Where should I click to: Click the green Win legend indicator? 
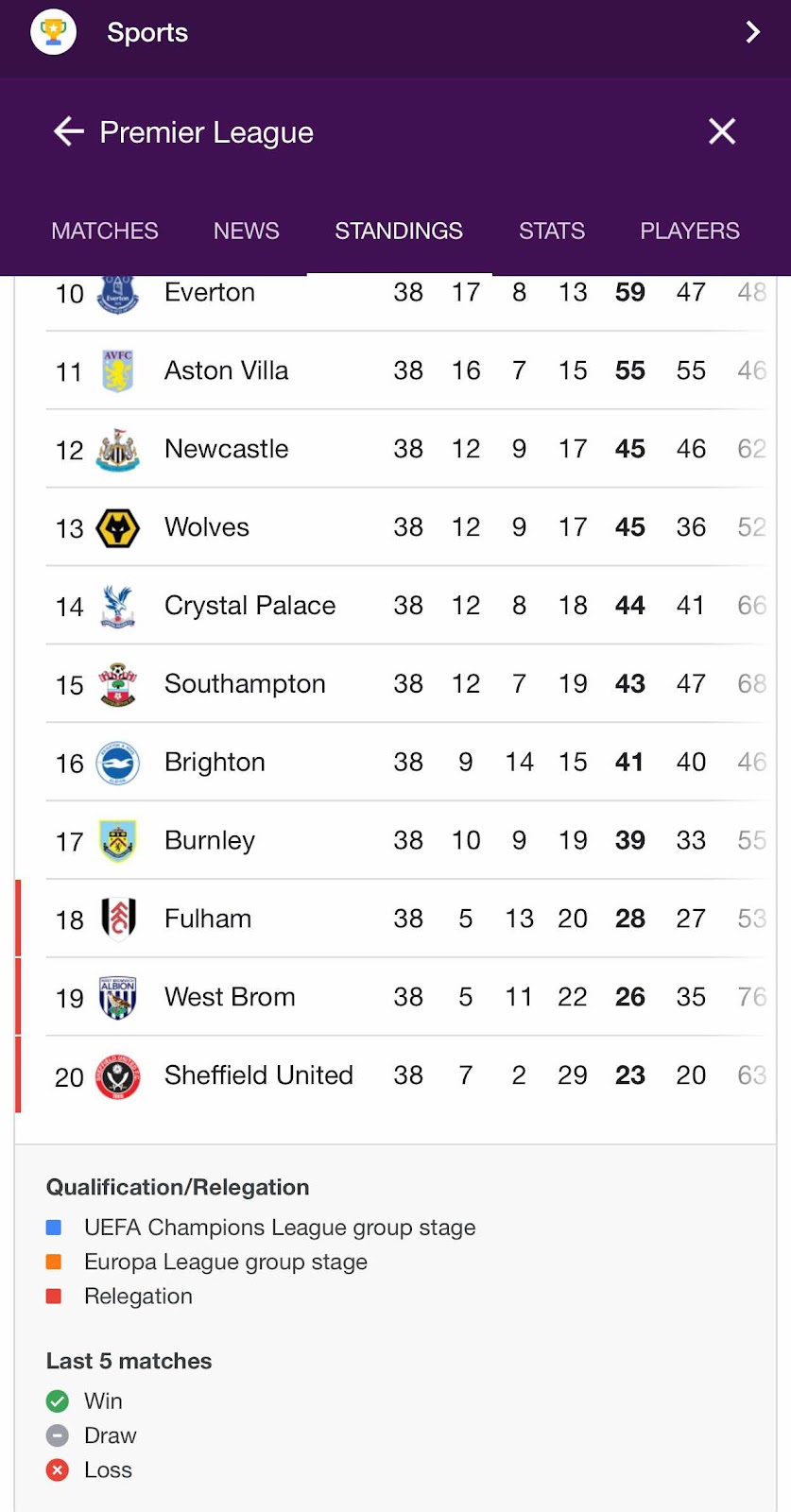pos(58,1400)
